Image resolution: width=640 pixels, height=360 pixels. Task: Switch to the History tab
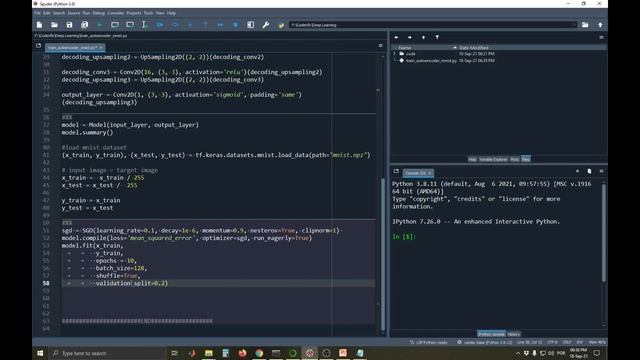513,334
